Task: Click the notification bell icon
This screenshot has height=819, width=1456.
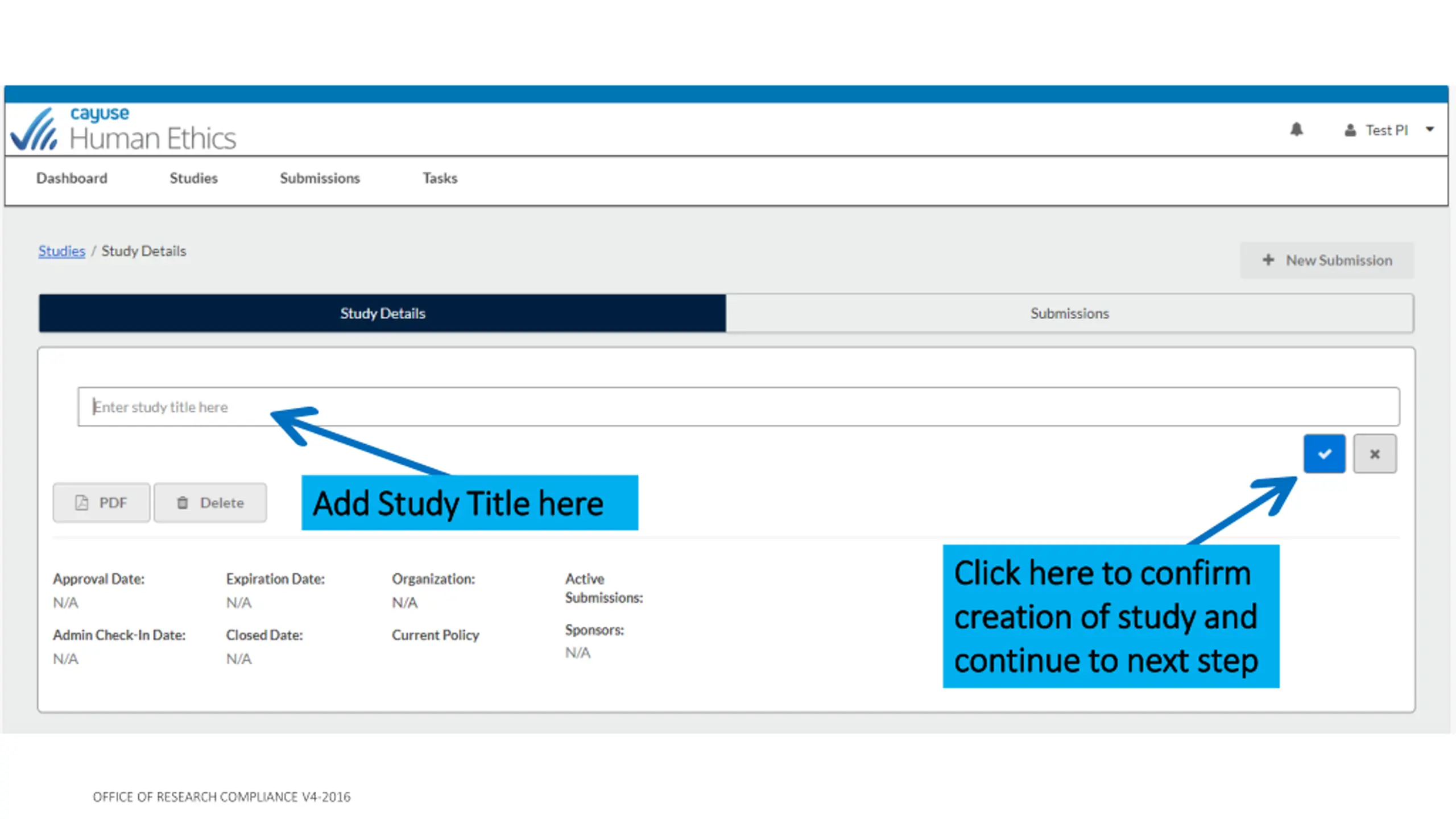Action: click(1296, 130)
